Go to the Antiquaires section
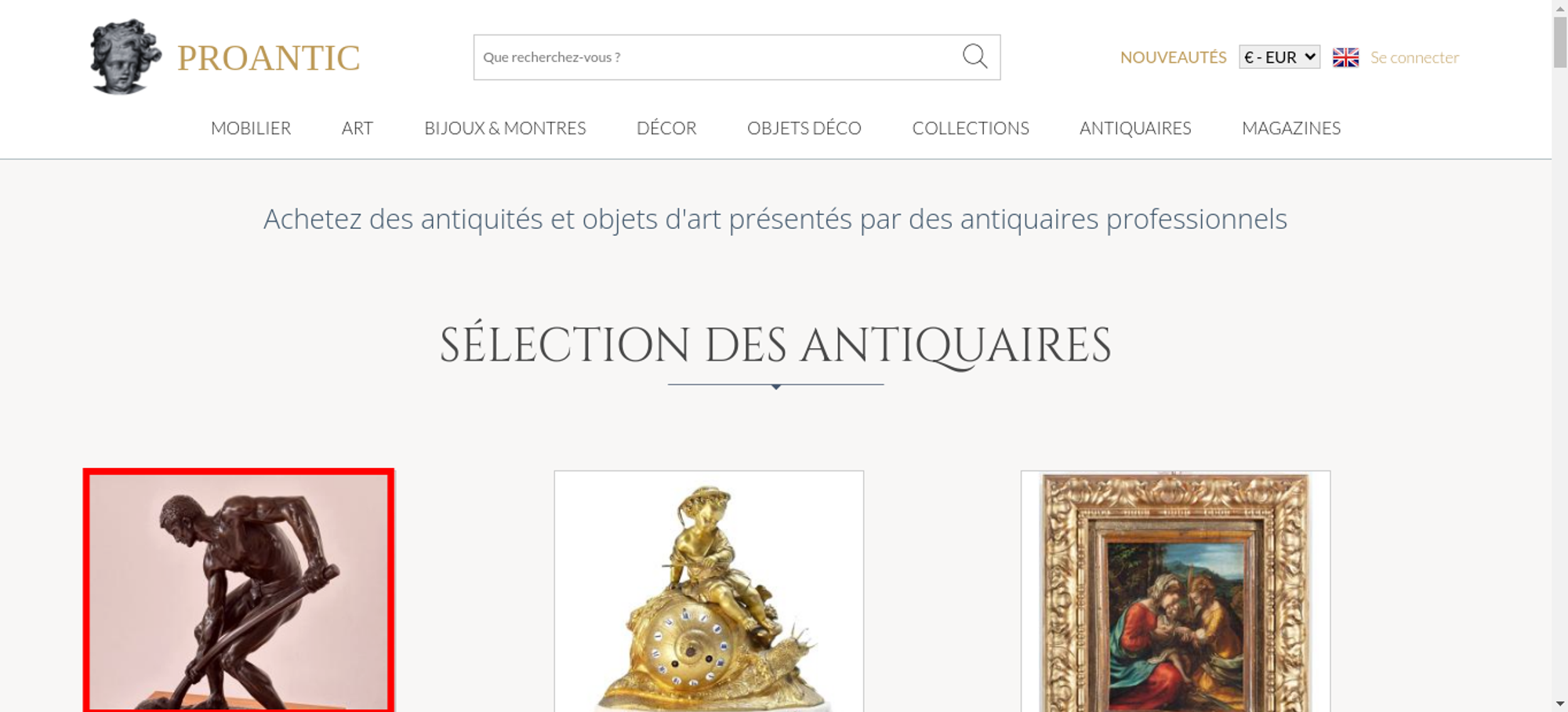The width and height of the screenshot is (1568, 712). click(1135, 128)
